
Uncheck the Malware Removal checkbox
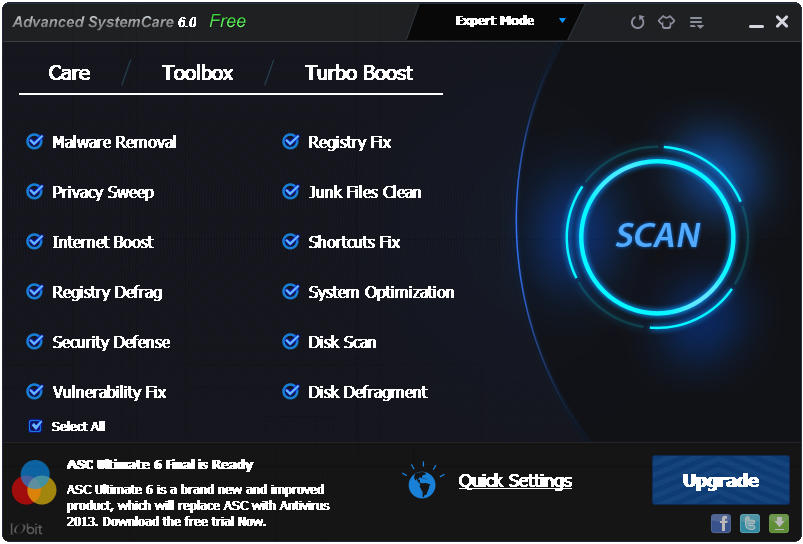[35, 142]
